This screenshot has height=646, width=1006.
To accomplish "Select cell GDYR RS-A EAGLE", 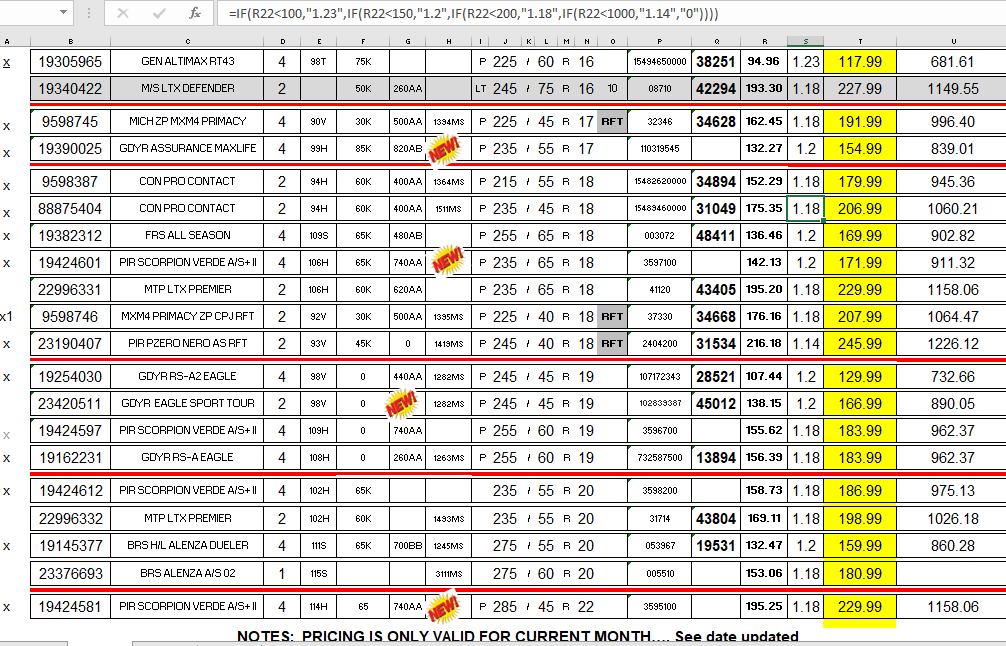I will point(187,457).
